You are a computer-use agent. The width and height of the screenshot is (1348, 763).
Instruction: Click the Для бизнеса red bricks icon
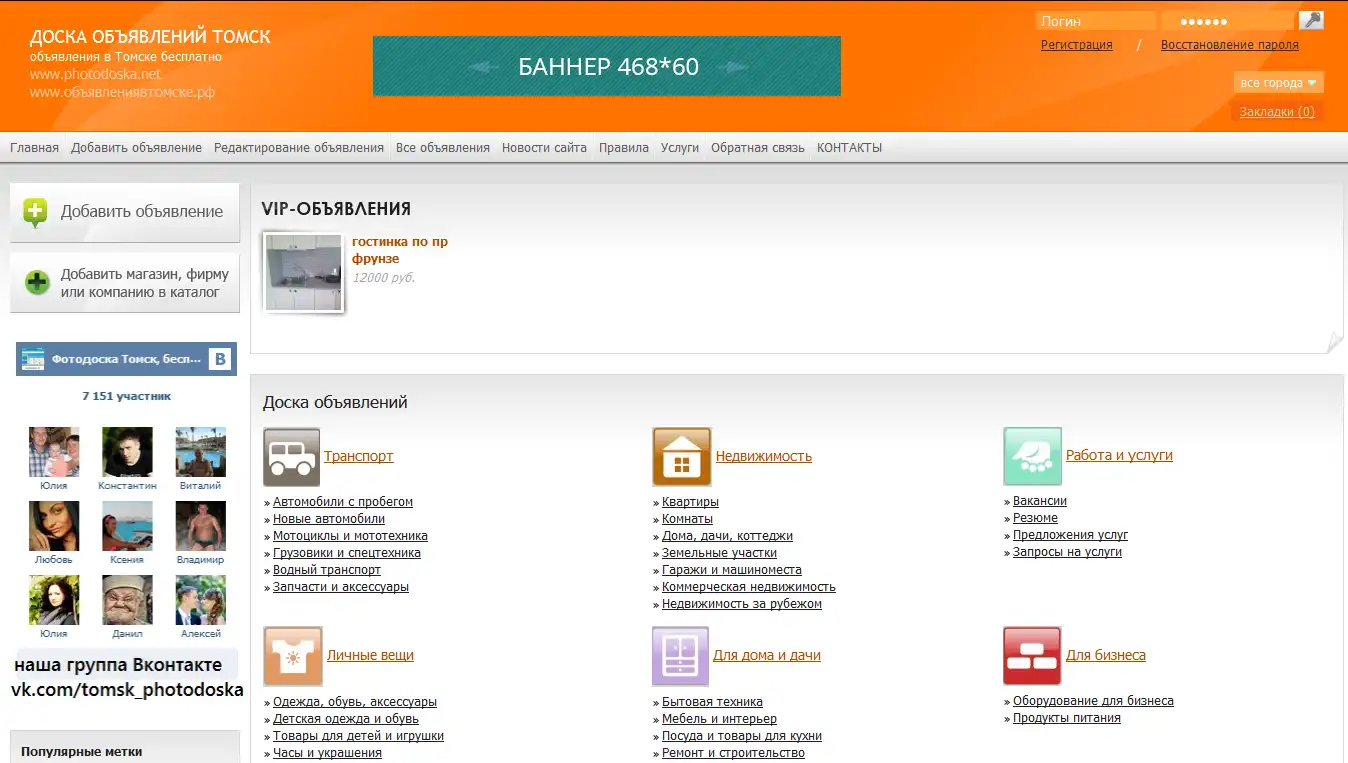pos(1032,656)
